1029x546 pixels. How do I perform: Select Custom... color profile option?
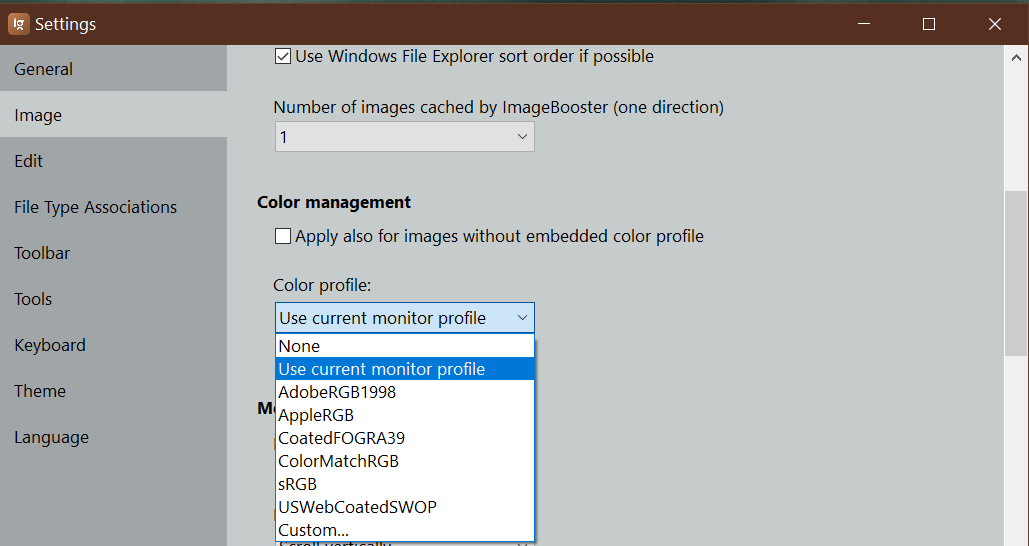point(405,530)
